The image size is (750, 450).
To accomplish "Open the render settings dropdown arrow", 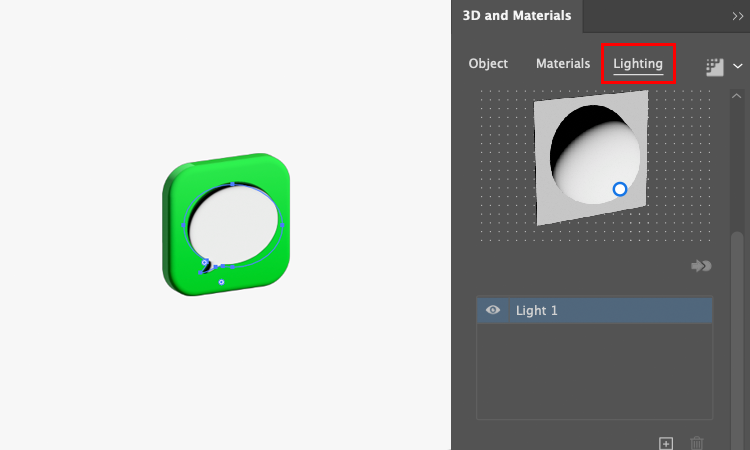I will 738,66.
